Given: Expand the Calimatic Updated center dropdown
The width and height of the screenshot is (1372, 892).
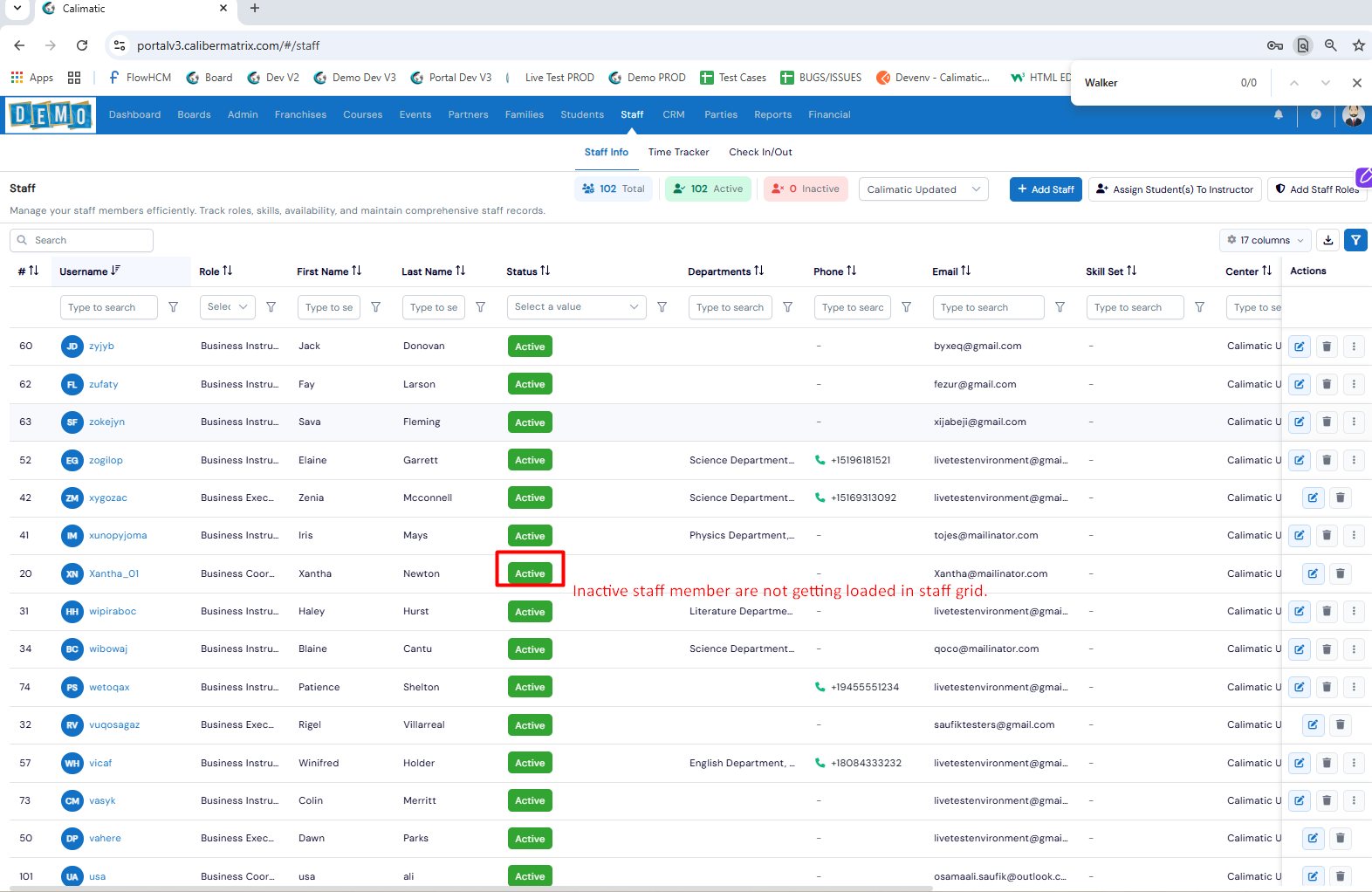Looking at the screenshot, I should pyautogui.click(x=923, y=189).
